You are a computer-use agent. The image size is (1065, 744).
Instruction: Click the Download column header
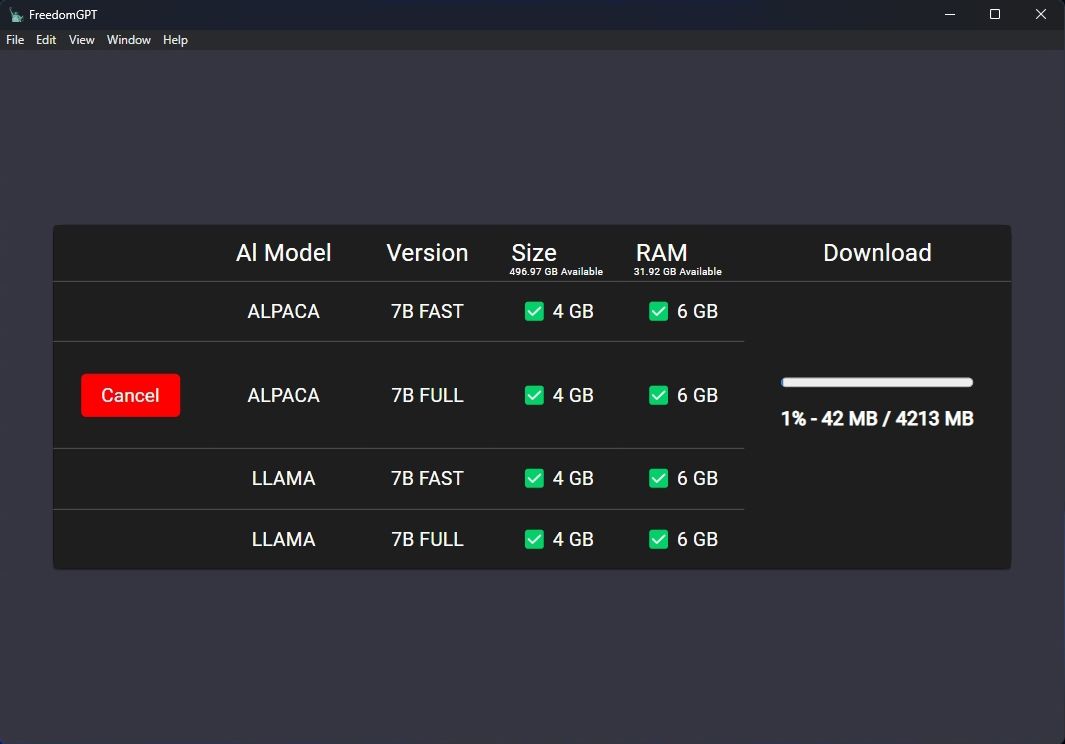click(x=877, y=253)
